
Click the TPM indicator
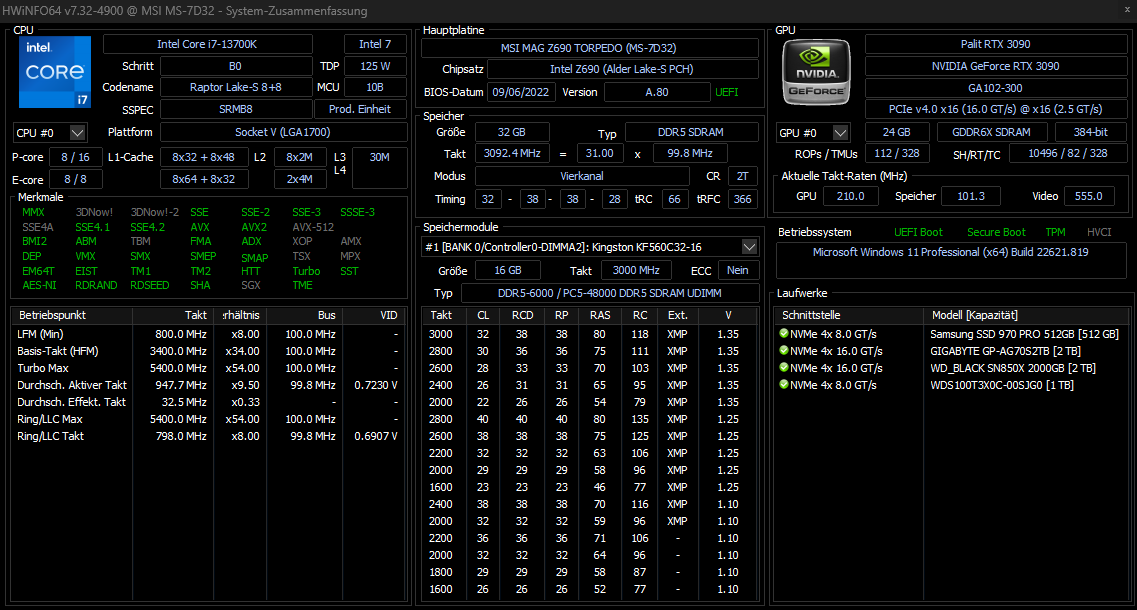1055,232
